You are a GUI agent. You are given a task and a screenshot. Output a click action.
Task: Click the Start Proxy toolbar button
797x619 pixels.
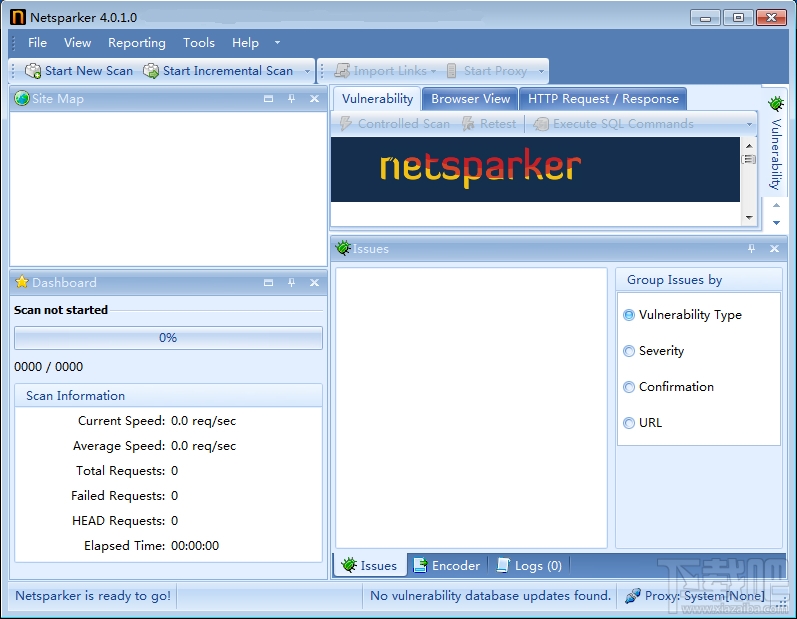(x=486, y=71)
